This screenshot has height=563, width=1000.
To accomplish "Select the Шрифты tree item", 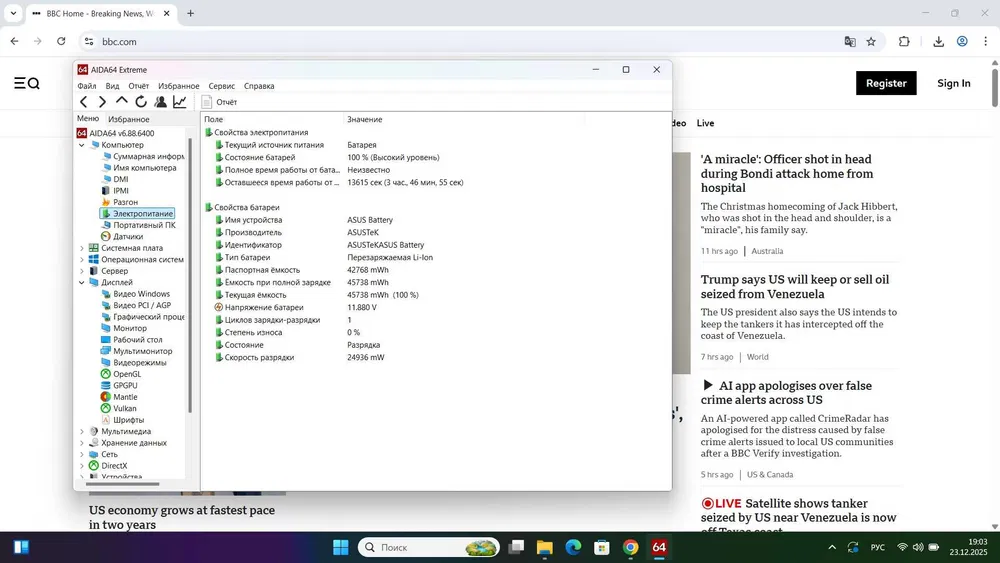I will pos(123,420).
